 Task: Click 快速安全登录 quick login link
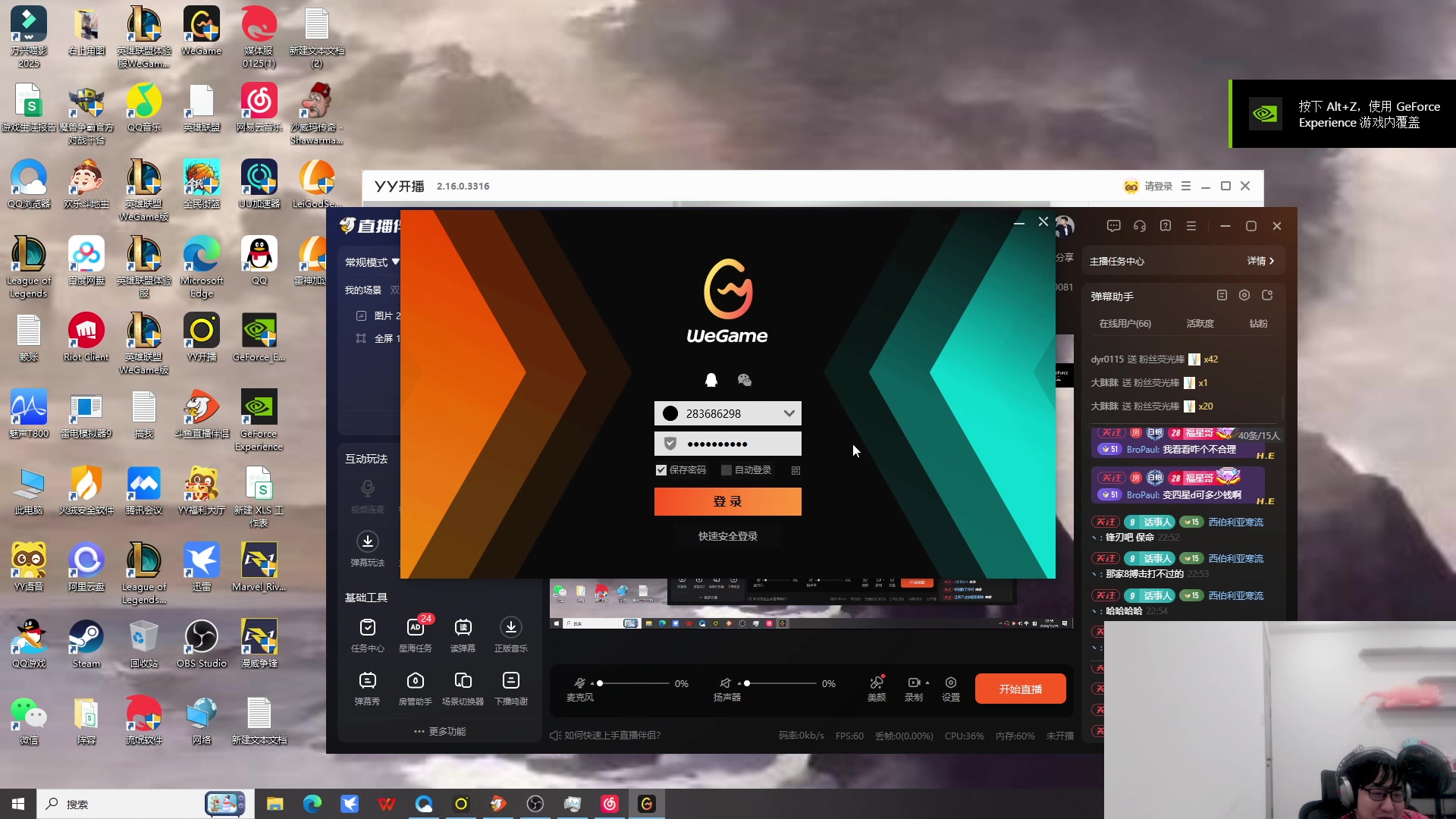pyautogui.click(x=728, y=536)
